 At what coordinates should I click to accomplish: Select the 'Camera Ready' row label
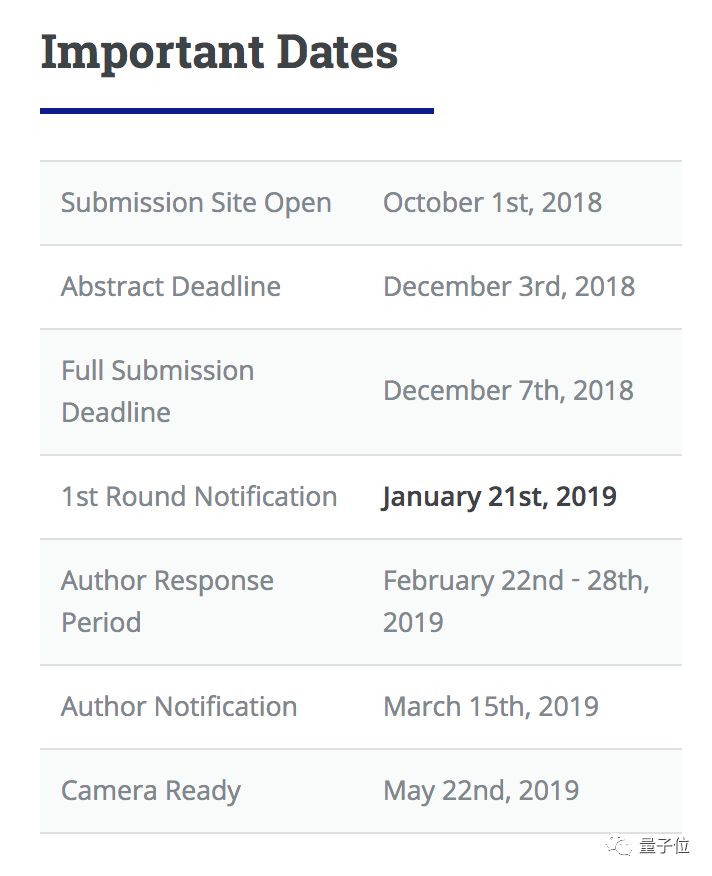tap(151, 791)
